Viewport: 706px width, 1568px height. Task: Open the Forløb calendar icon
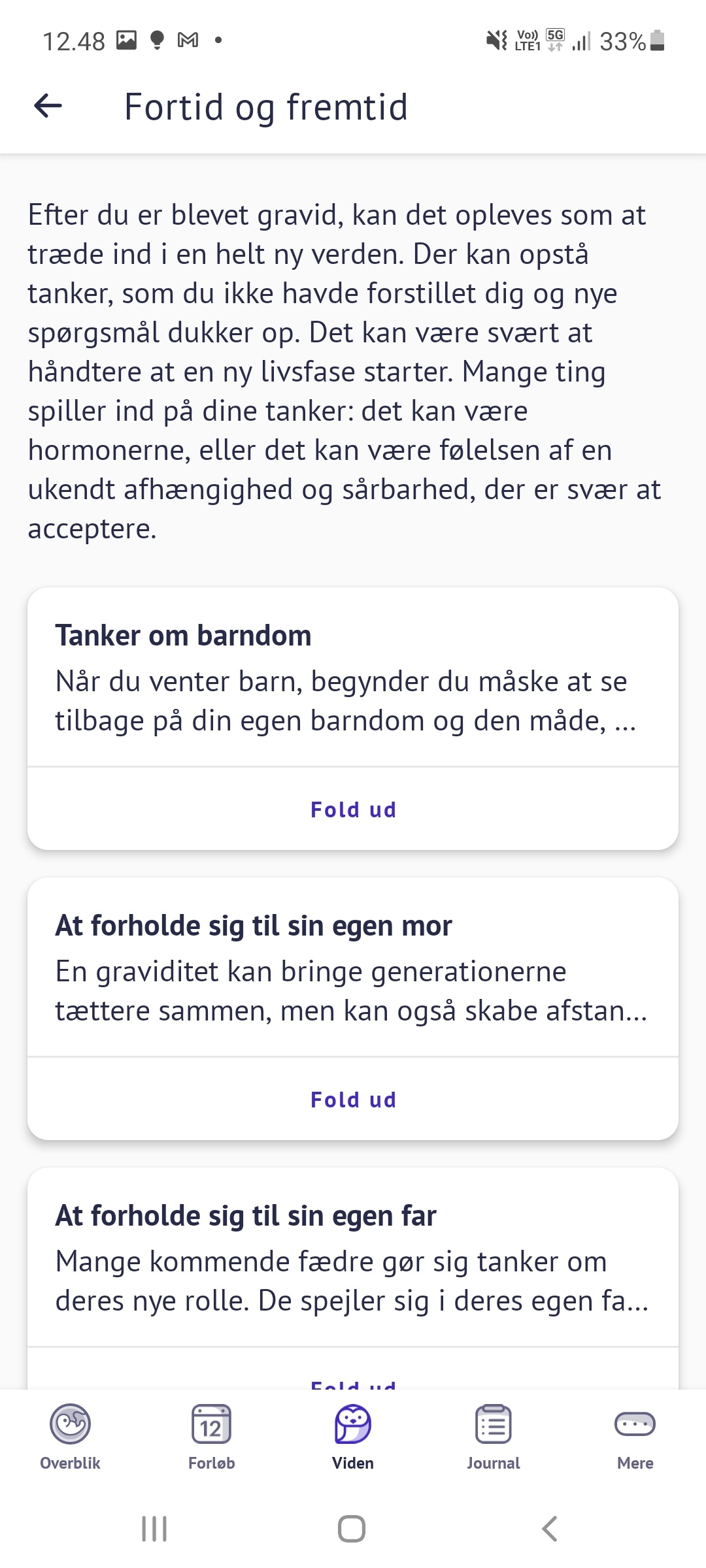point(211,1424)
